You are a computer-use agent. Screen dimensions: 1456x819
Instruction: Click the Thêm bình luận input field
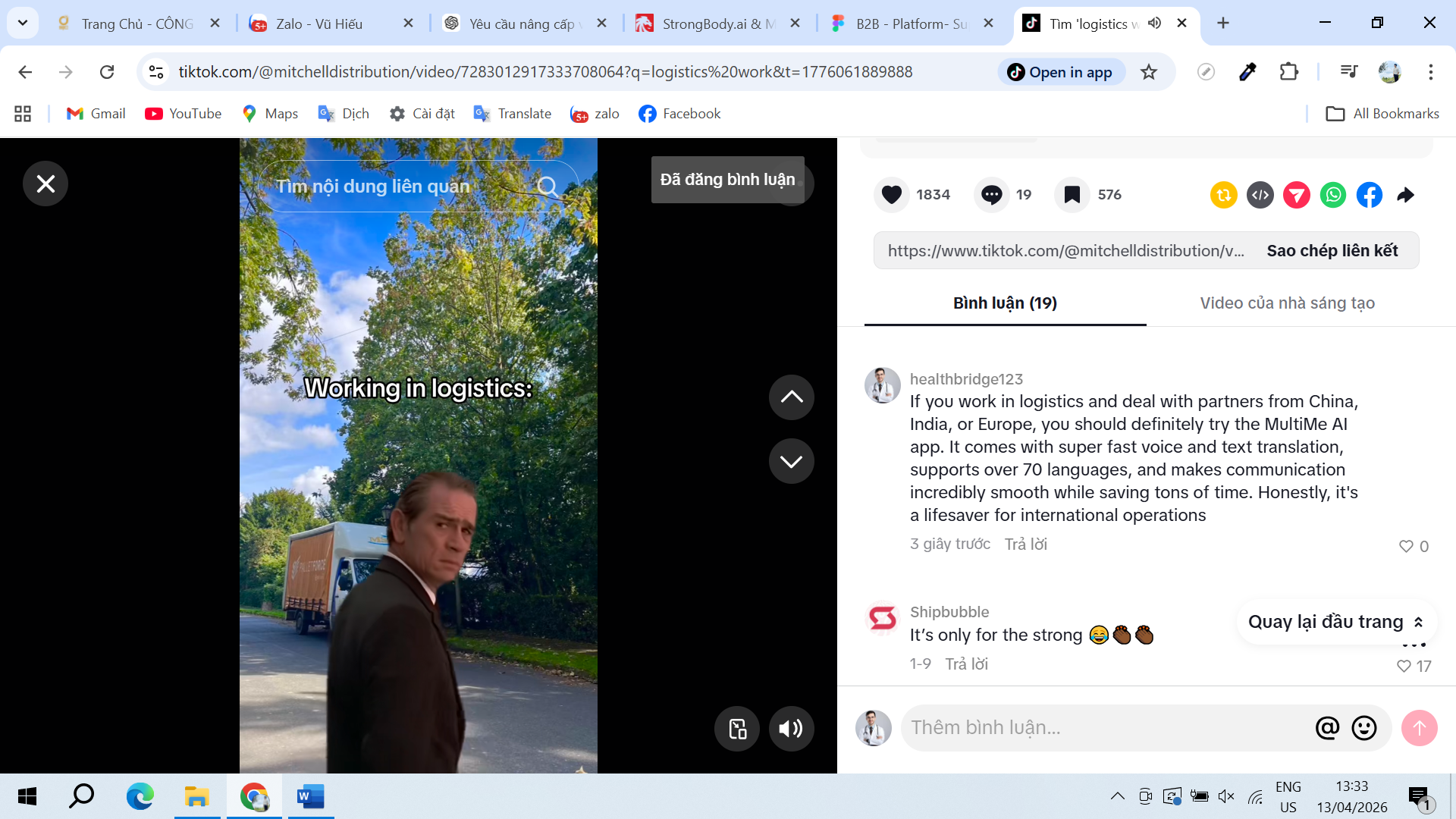(x=1100, y=728)
